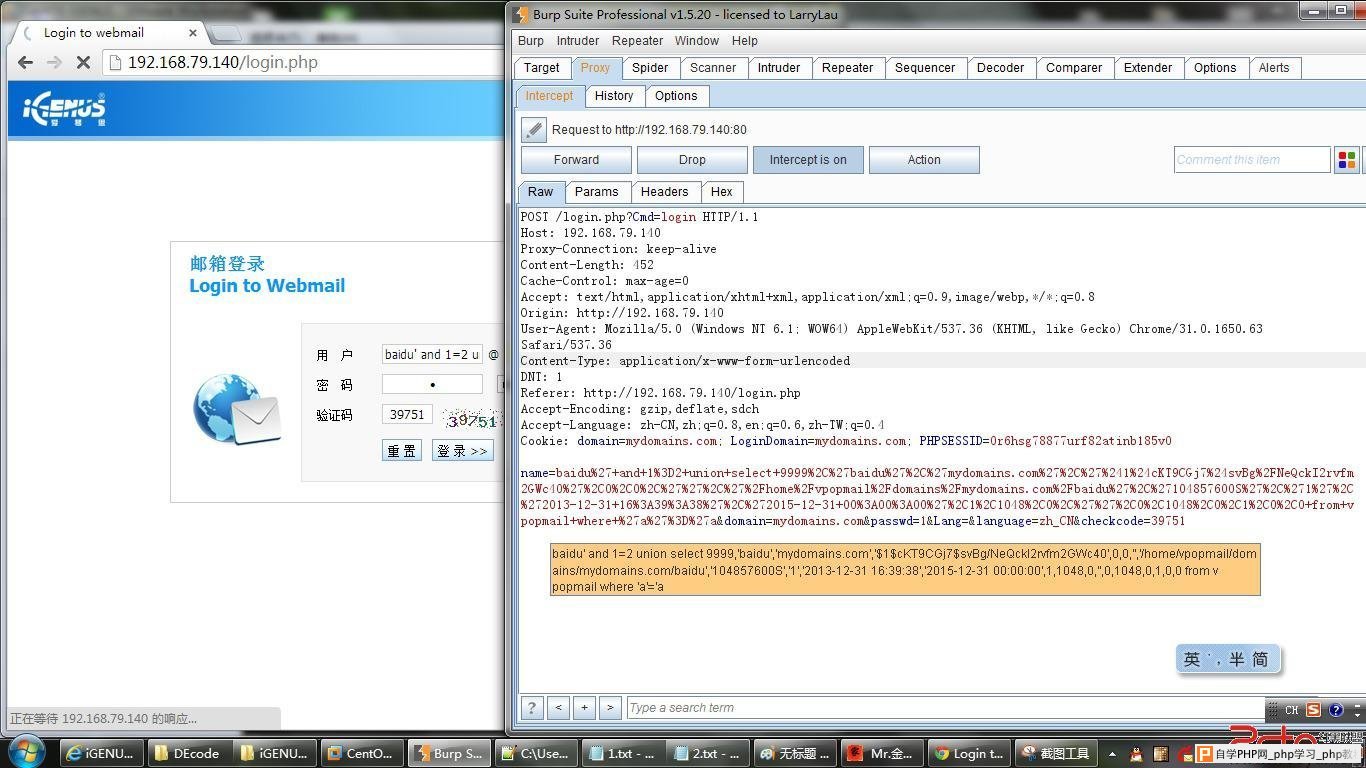
Task: Stop page loading with the X button
Action: [83, 62]
